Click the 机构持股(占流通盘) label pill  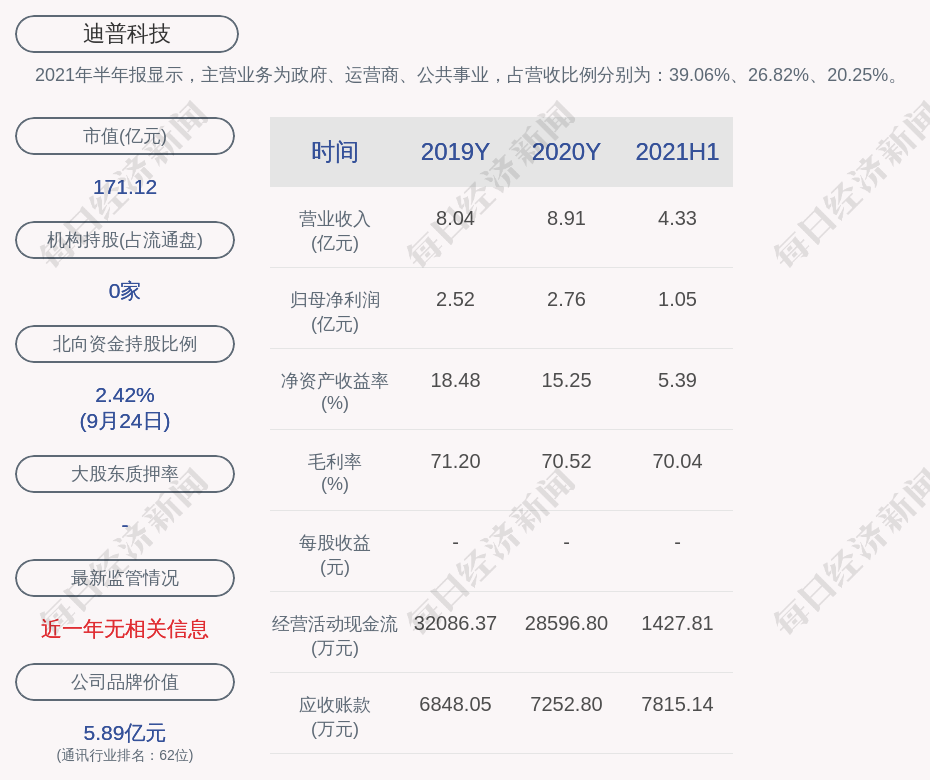[125, 240]
